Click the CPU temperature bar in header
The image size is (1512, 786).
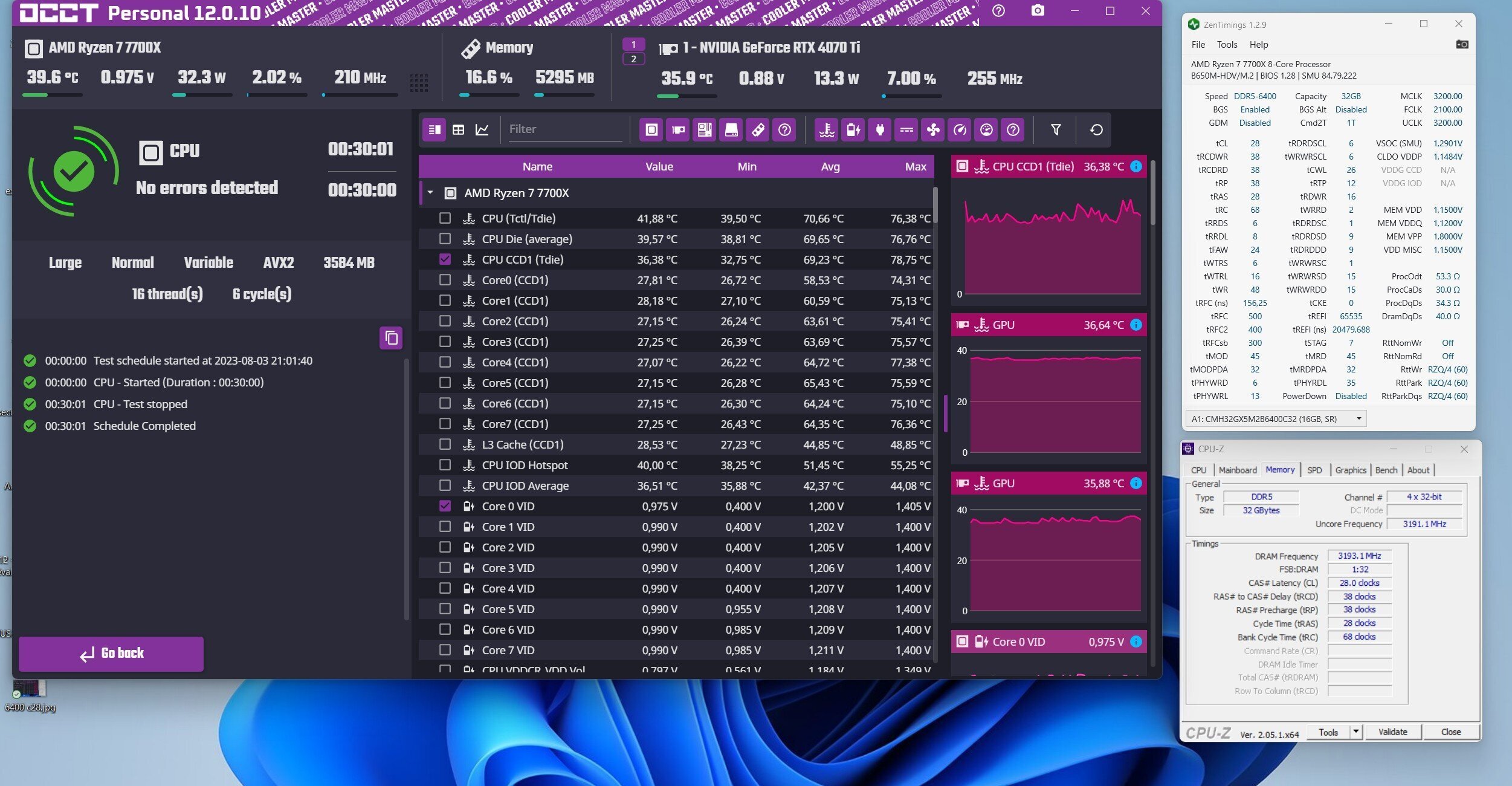click(52, 95)
